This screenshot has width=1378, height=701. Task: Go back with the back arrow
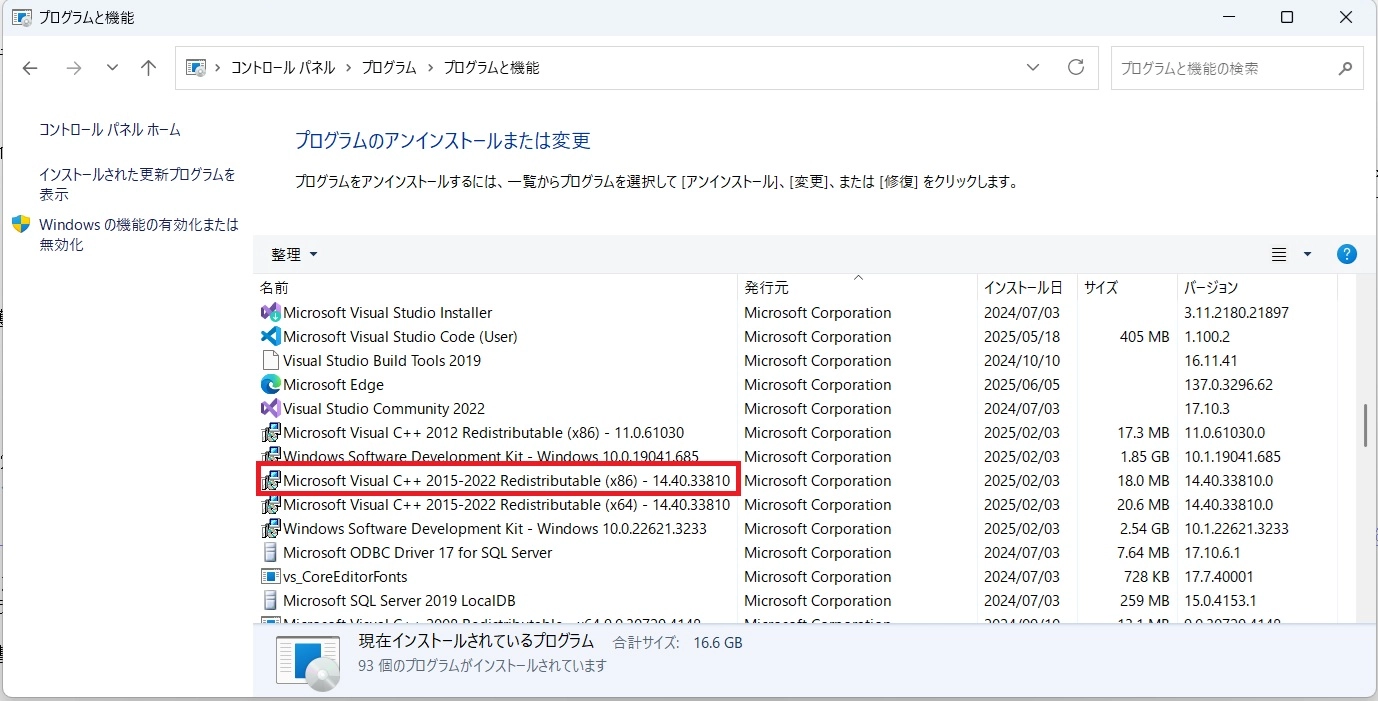click(30, 68)
